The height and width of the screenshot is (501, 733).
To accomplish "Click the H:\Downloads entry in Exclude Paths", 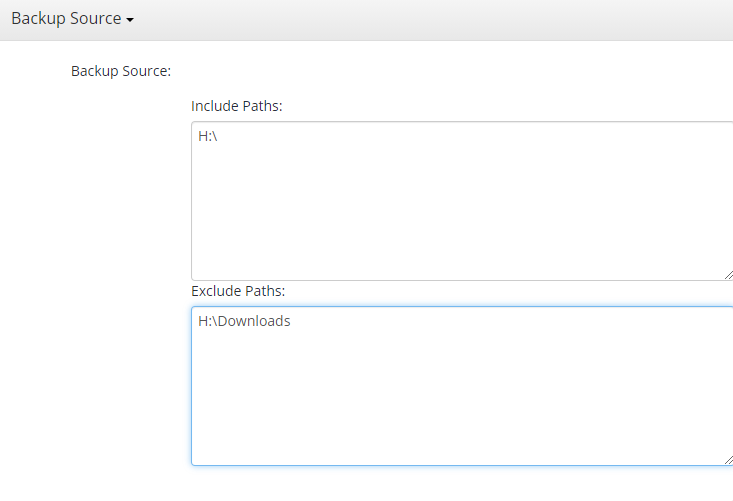I will [x=244, y=321].
